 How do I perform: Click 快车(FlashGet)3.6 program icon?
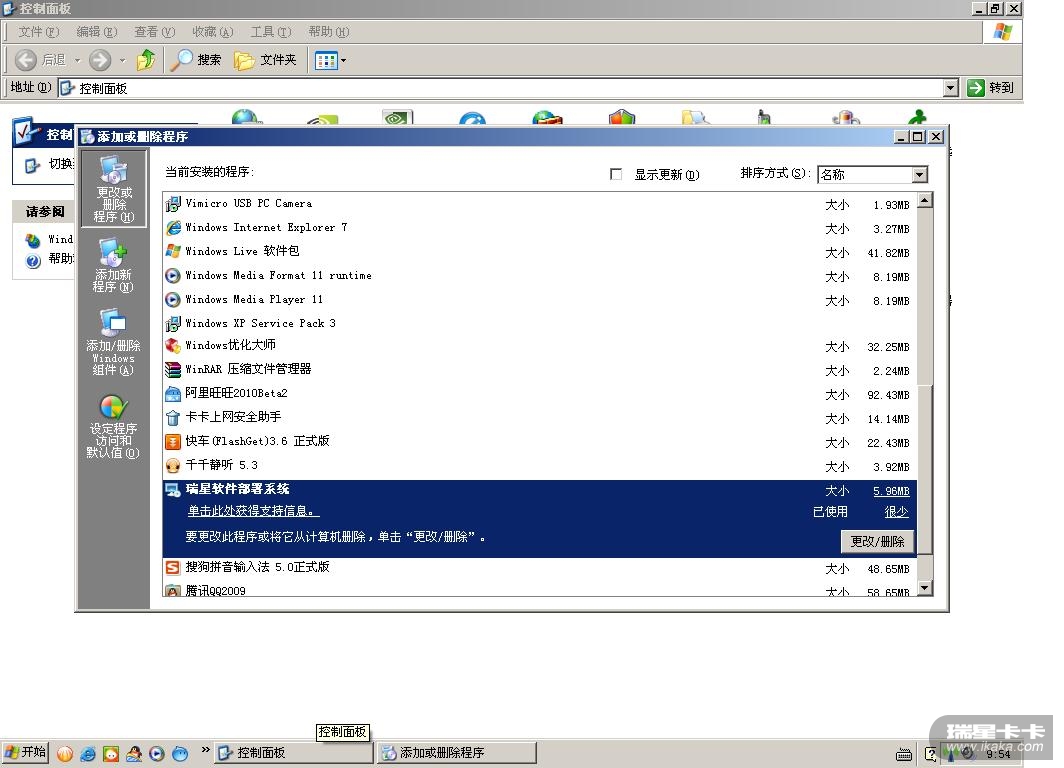pos(173,442)
